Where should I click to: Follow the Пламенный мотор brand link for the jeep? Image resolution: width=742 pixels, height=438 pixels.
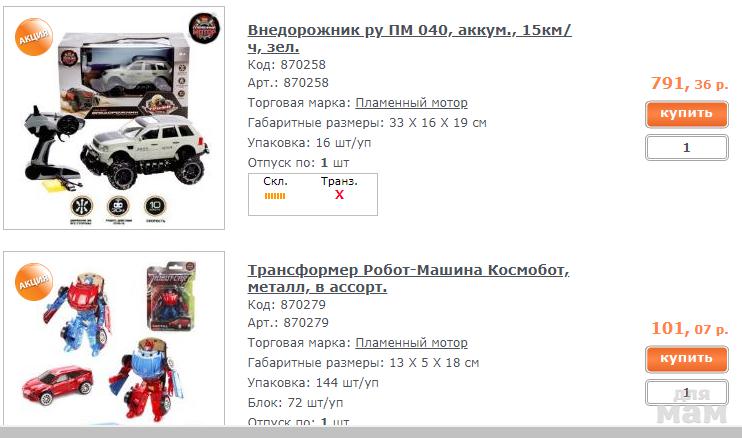tap(411, 103)
